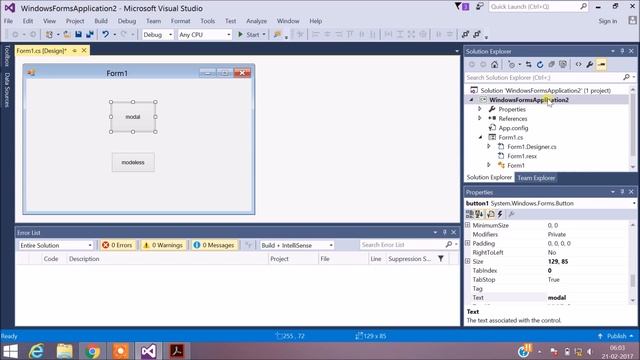Image resolution: width=640 pixels, height=360 pixels.
Task: Click the Start debugging button
Action: point(249,35)
